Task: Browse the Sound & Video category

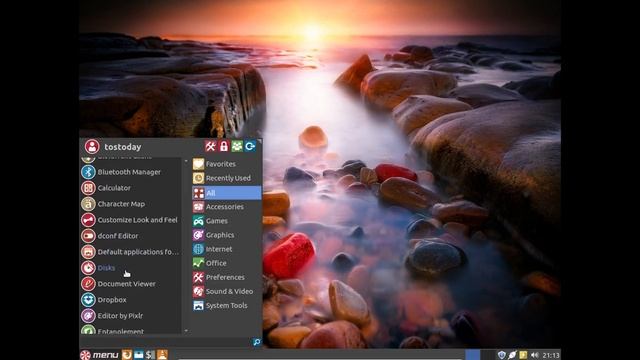Action: pos(227,291)
